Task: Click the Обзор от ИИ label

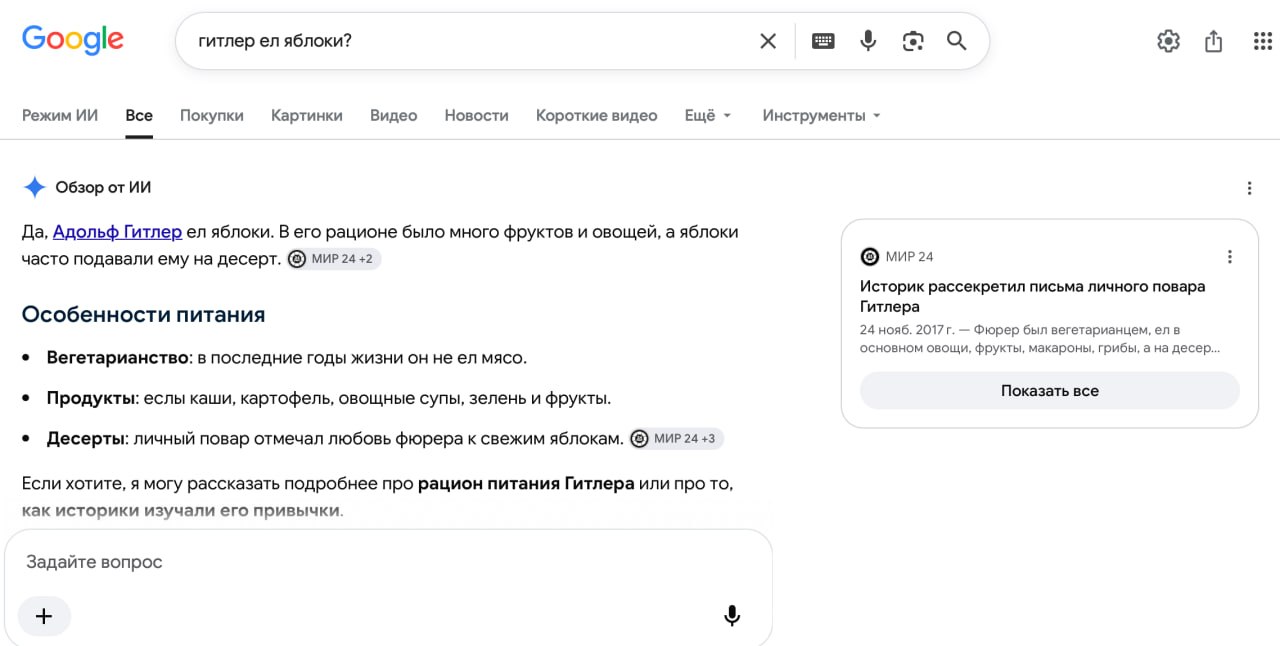Action: (x=103, y=187)
